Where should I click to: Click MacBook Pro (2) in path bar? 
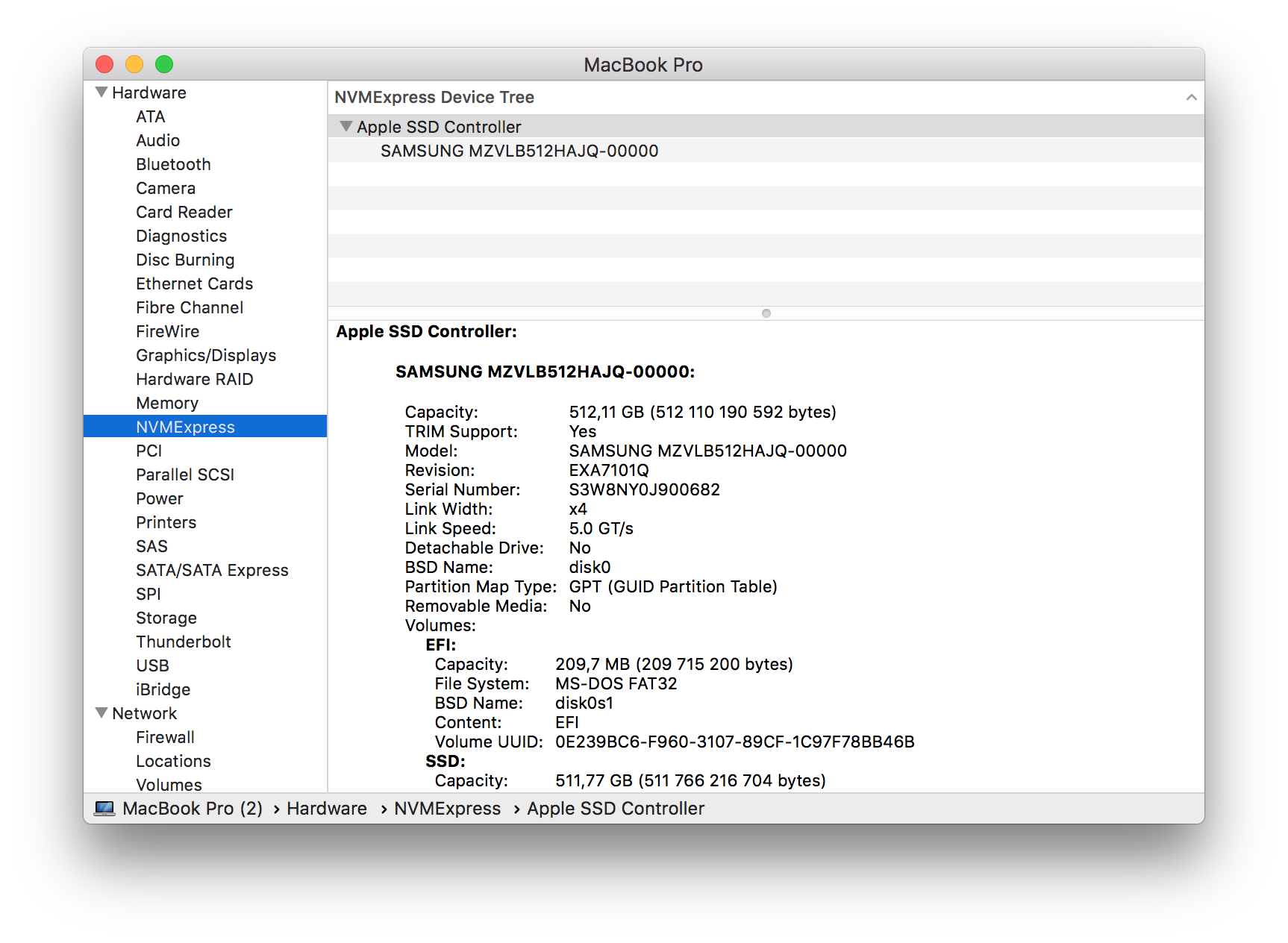pos(193,809)
